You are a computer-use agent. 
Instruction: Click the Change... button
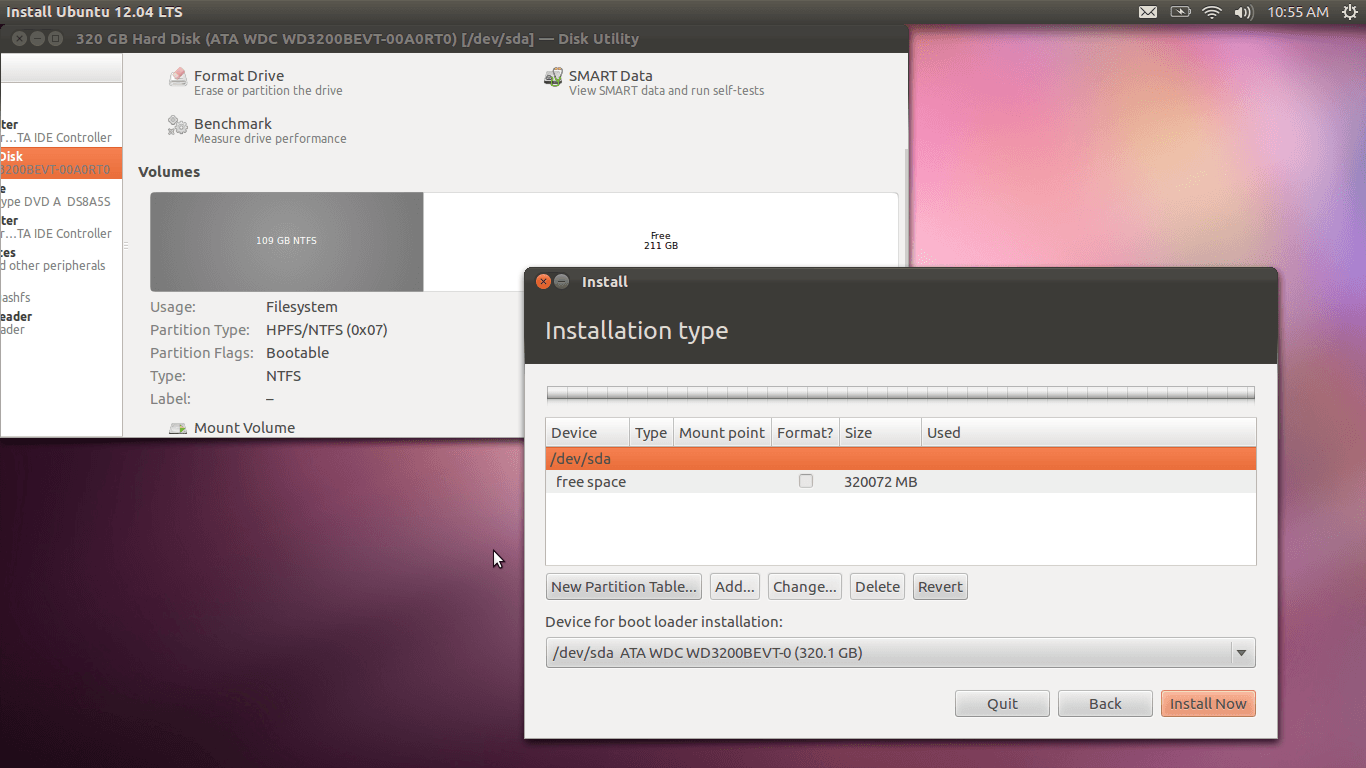click(805, 587)
